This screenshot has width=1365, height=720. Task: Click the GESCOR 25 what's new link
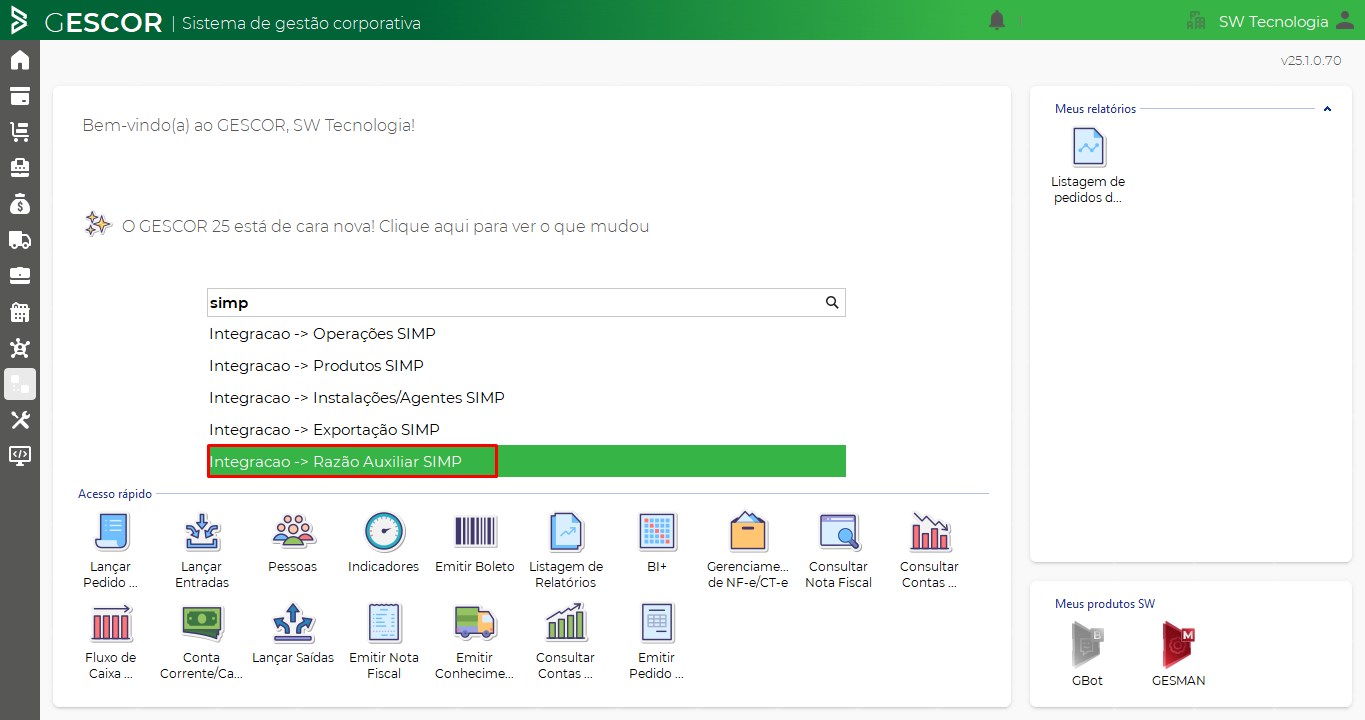click(385, 227)
